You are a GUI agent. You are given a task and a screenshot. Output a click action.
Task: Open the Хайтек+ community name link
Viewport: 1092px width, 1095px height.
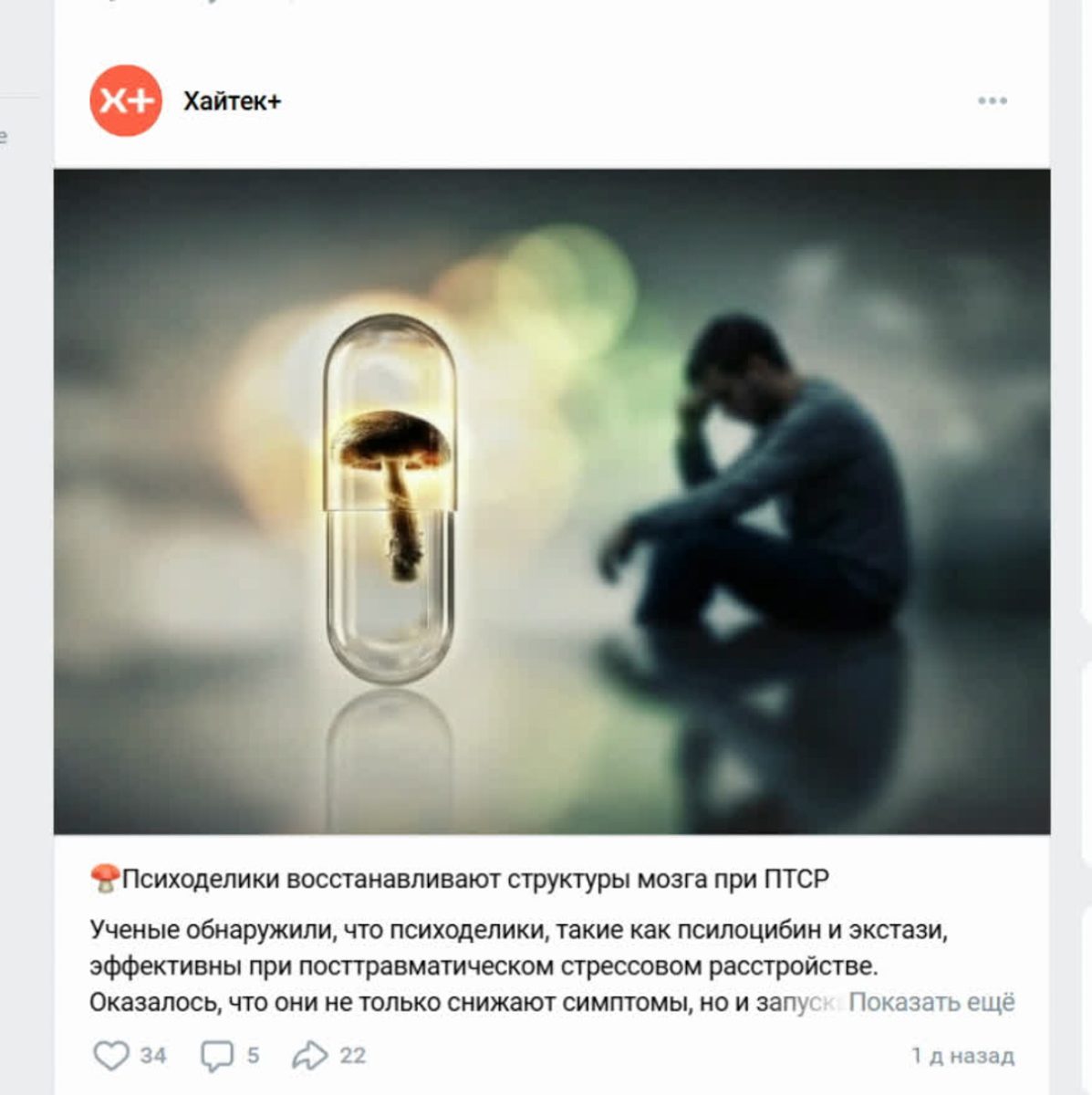(233, 101)
